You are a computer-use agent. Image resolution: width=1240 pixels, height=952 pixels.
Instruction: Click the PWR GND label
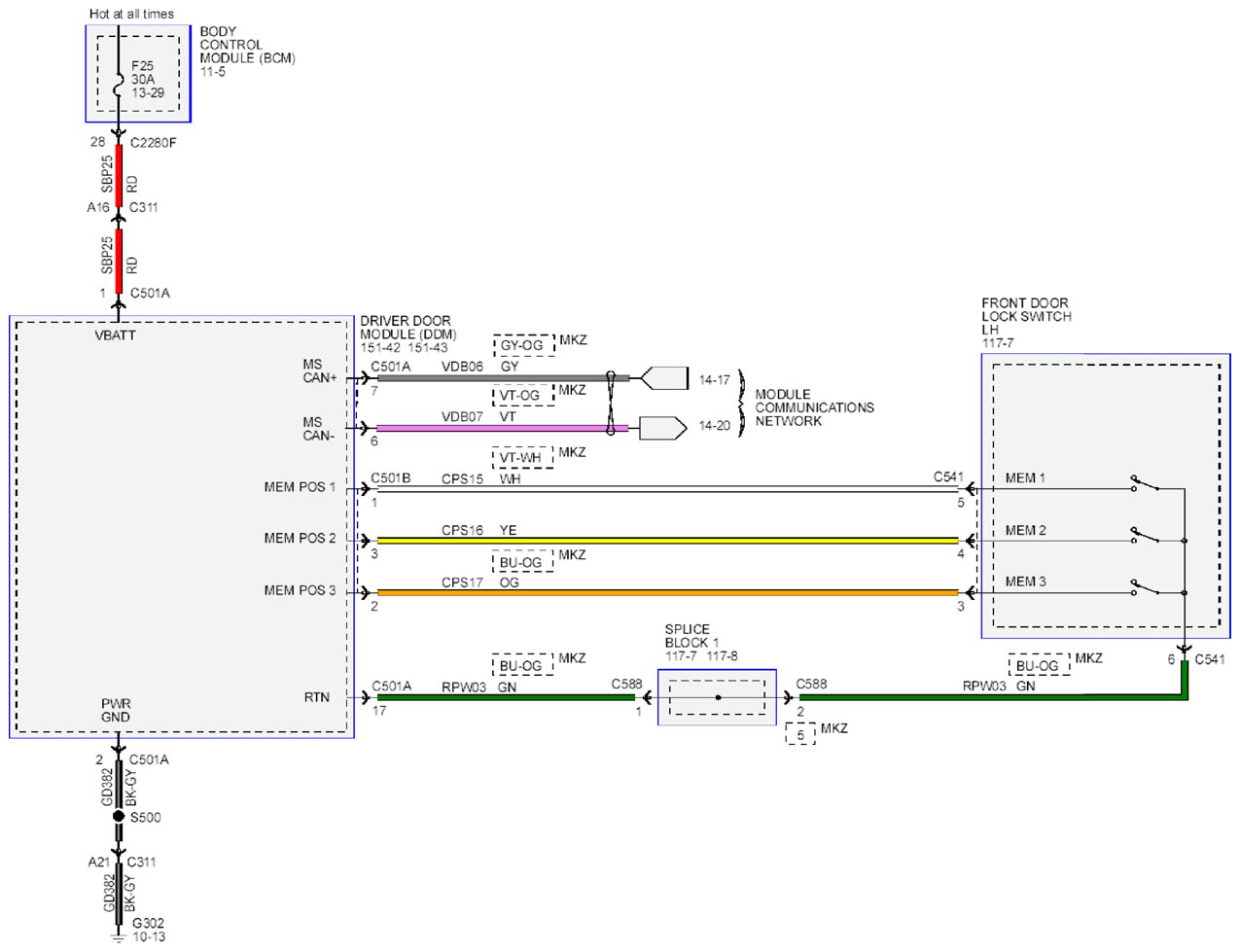116,710
